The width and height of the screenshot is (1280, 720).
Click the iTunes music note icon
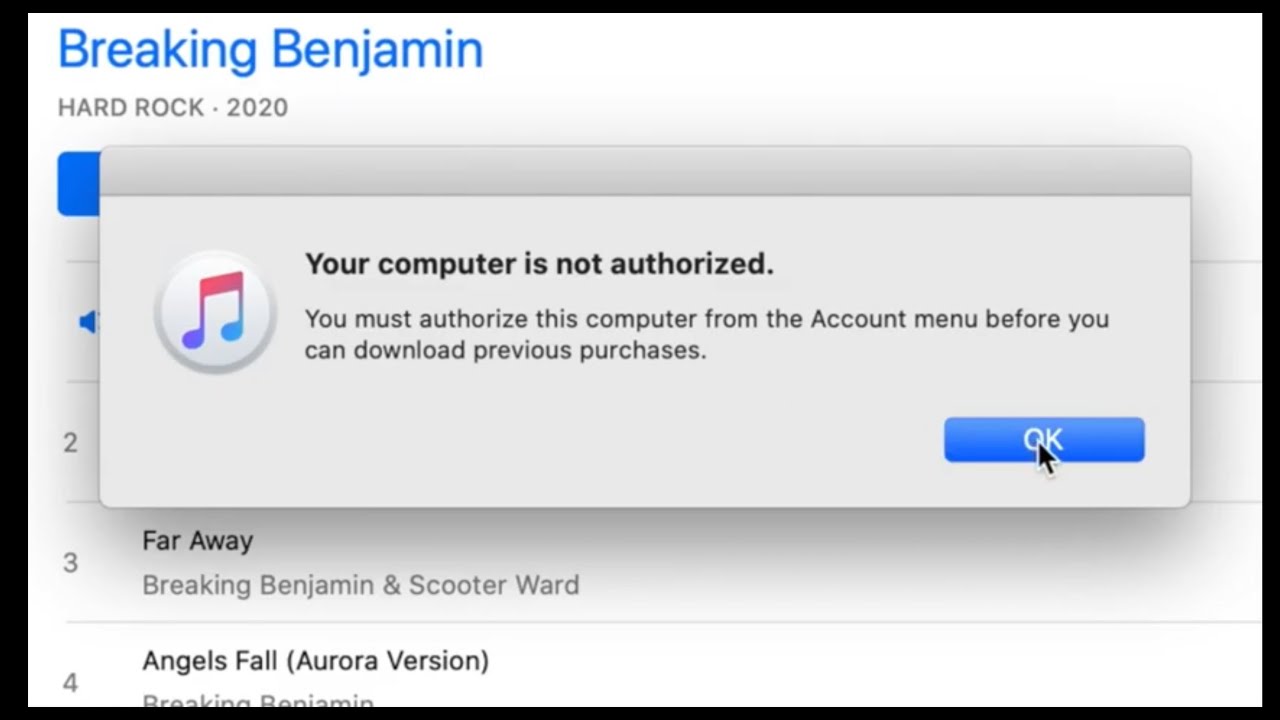[x=215, y=311]
